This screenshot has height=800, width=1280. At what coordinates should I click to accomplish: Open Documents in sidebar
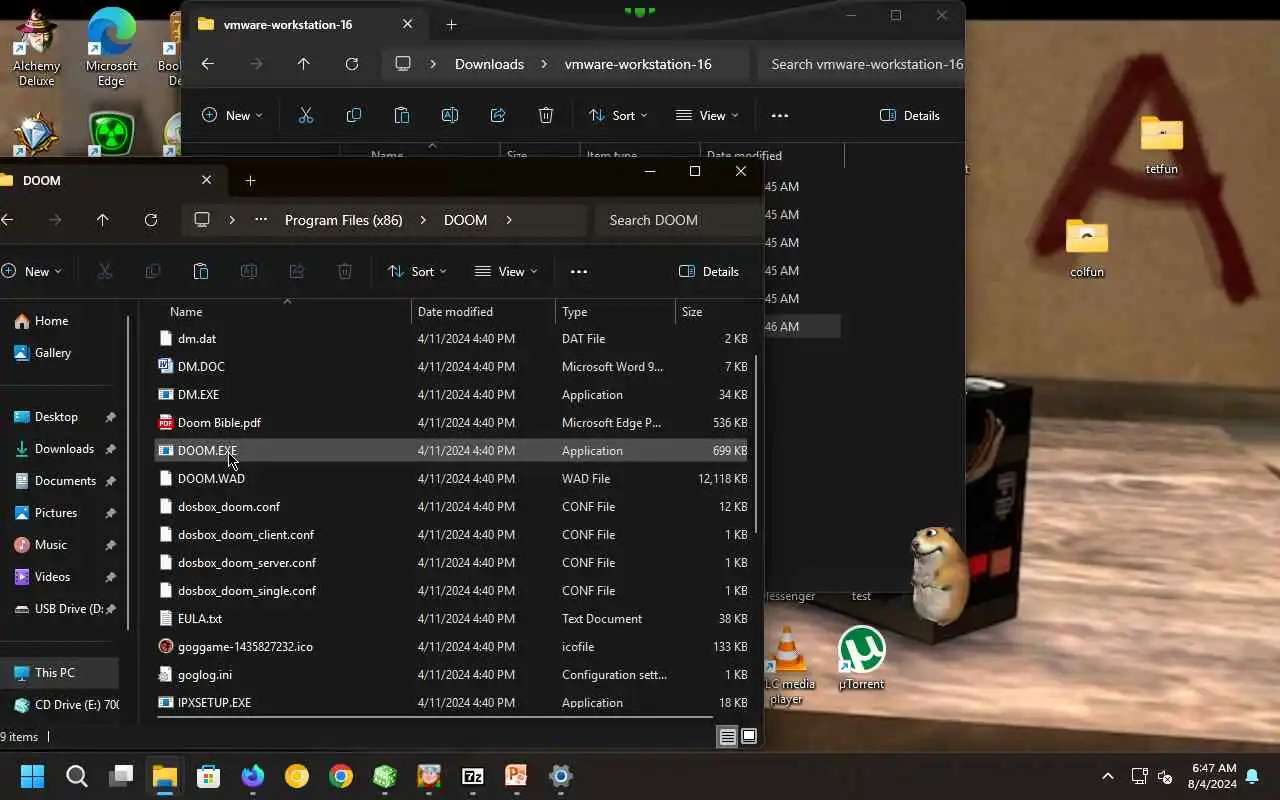65,481
